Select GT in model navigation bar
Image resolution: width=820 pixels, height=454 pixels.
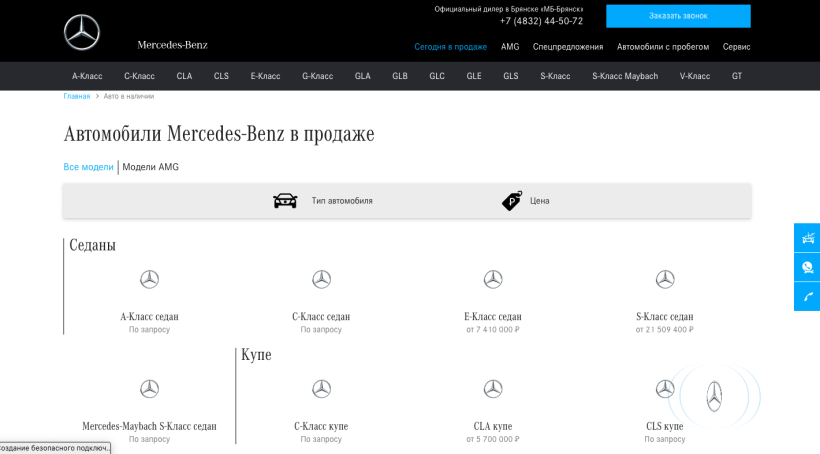pos(737,76)
